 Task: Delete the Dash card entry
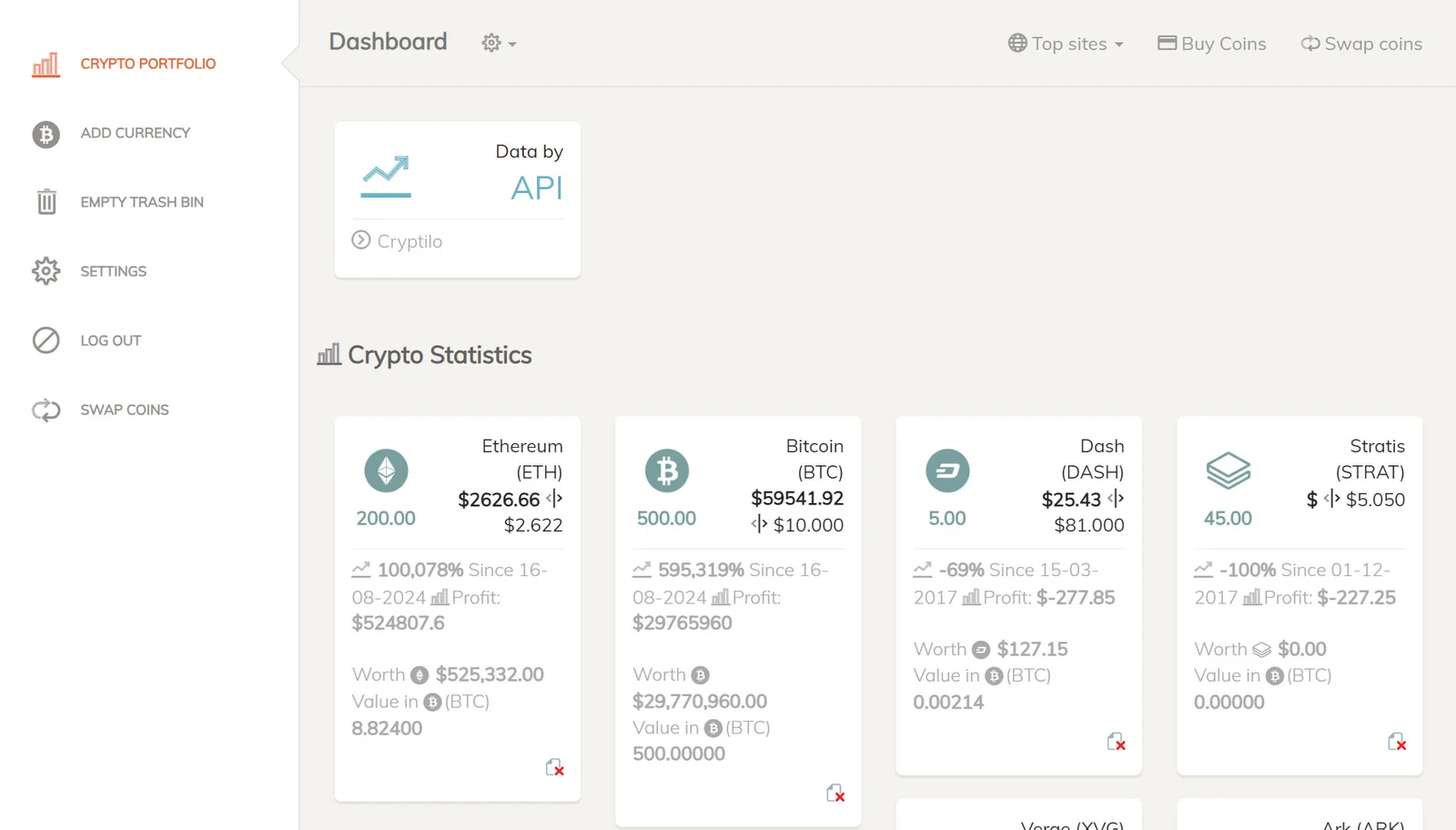pos(1117,742)
